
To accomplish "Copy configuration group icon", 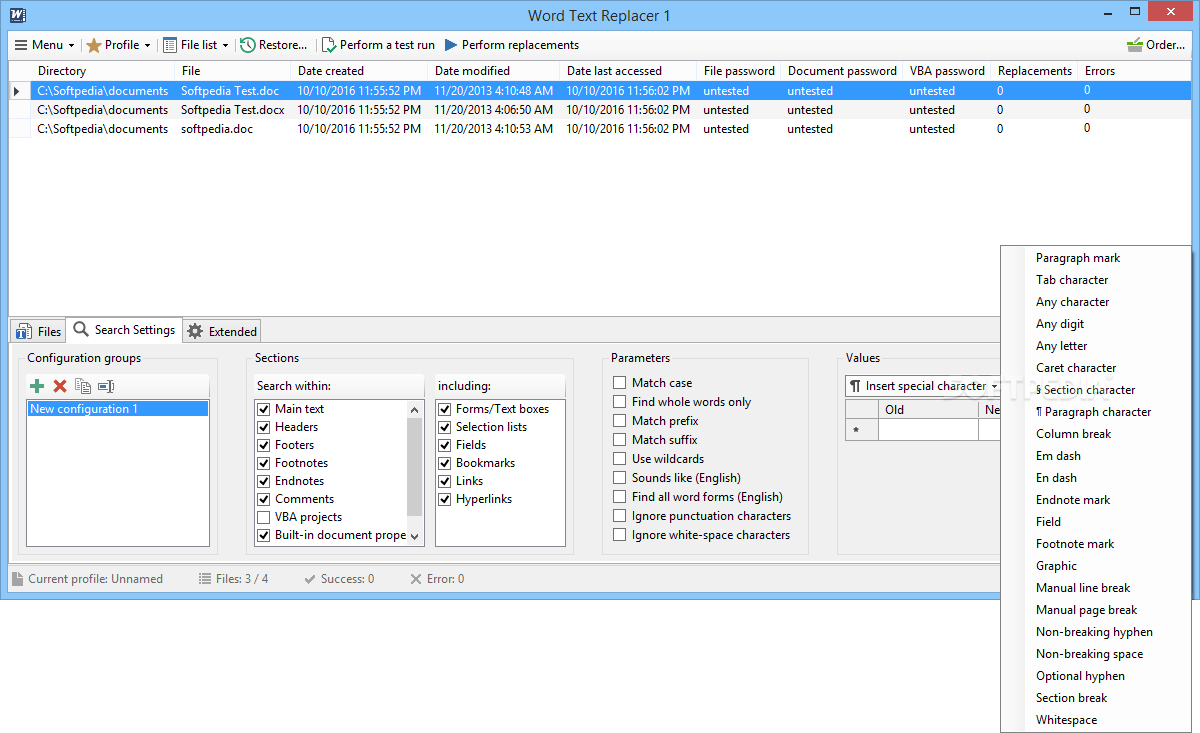I will pos(83,386).
